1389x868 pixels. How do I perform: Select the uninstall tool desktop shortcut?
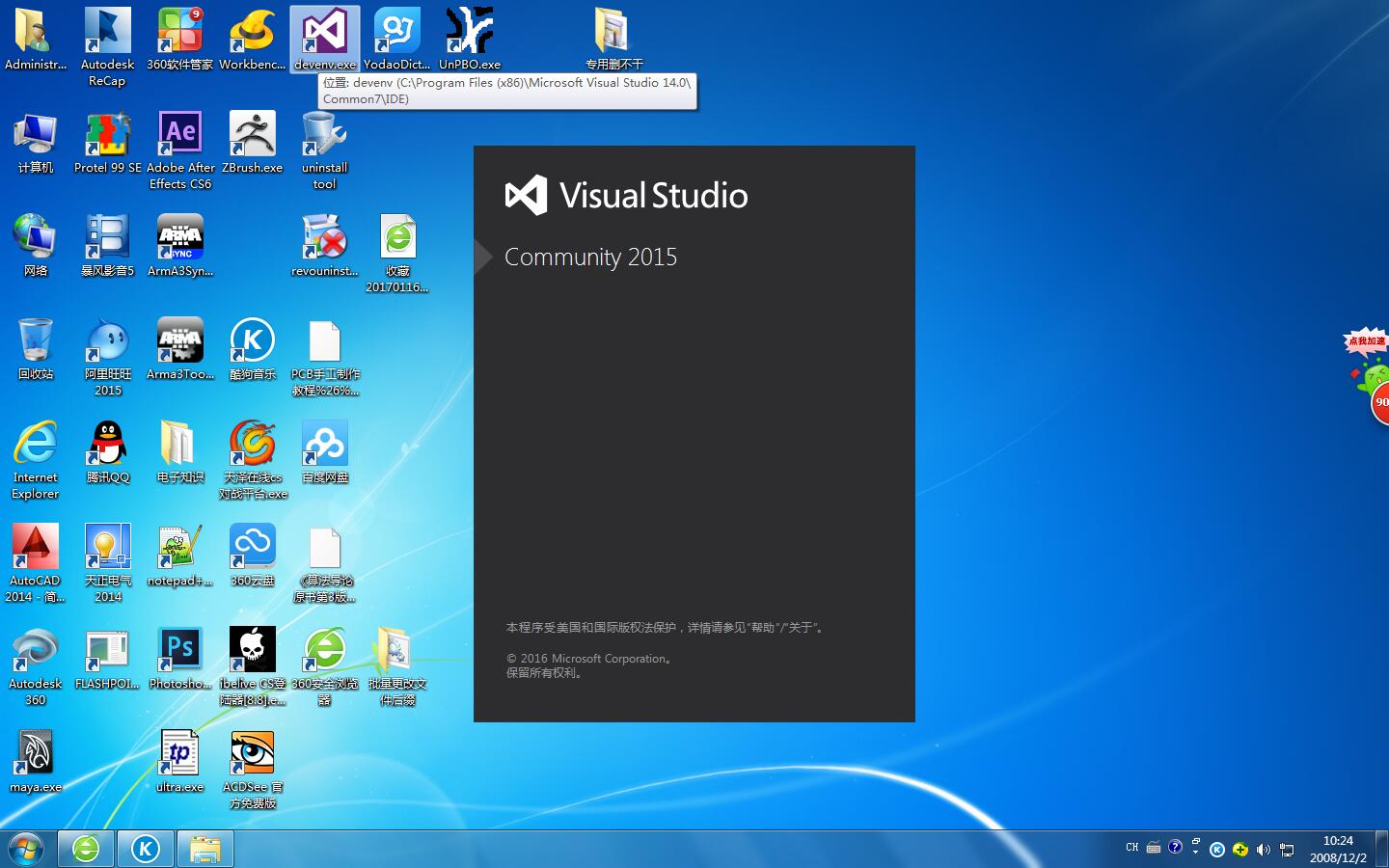(x=325, y=150)
